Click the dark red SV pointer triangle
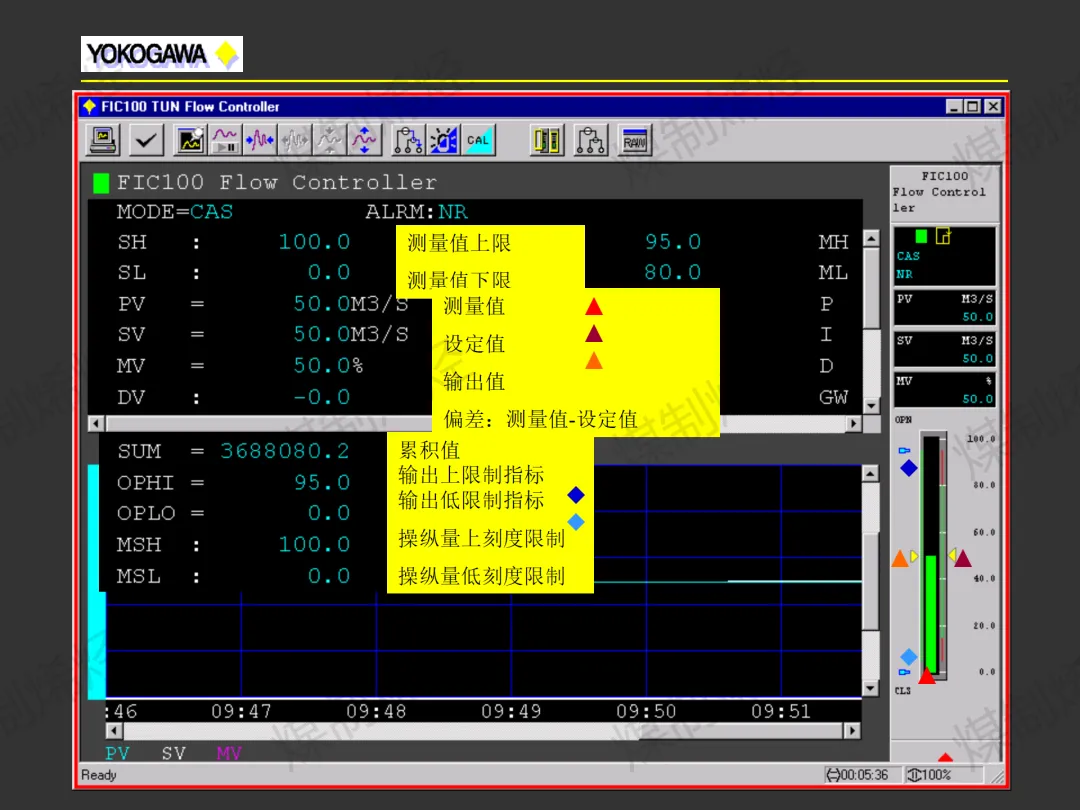The height and width of the screenshot is (810, 1080). [x=963, y=558]
